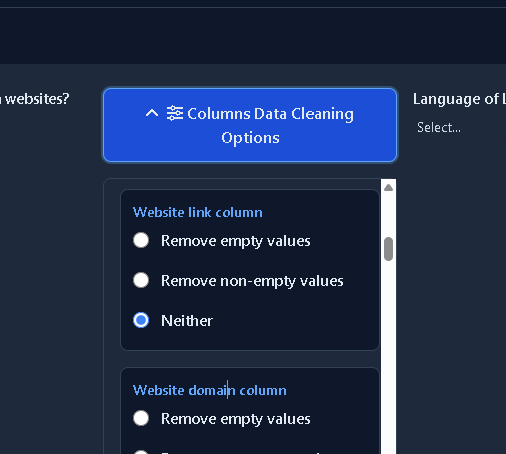Viewport: 506px width, 454px height.
Task: Select Remove empty values for Website link column
Action: coord(141,240)
